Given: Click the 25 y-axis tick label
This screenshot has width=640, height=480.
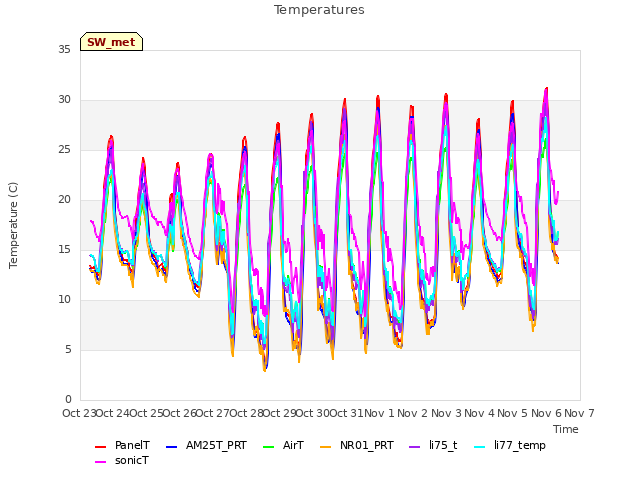Looking at the screenshot, I should coord(64,149).
